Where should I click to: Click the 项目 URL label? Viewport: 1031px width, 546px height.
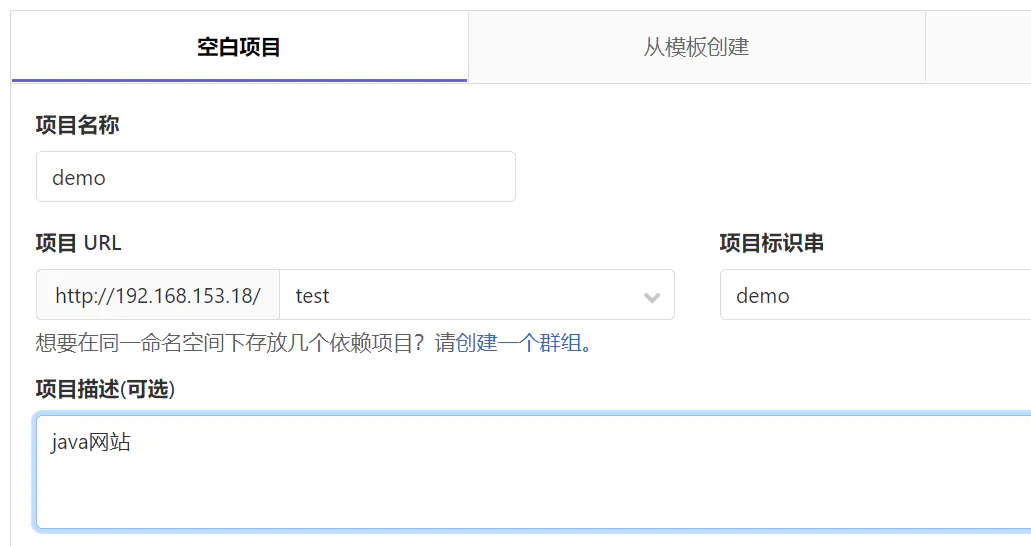point(78,243)
